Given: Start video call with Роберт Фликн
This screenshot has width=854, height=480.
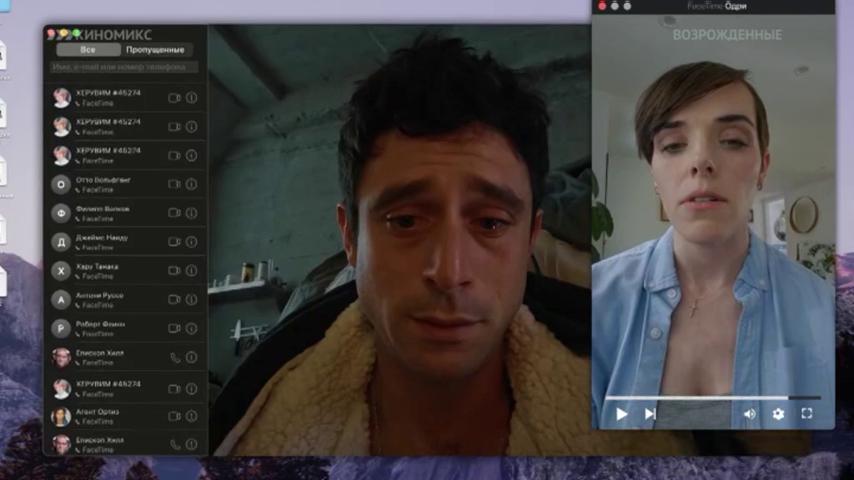Looking at the screenshot, I should click(x=174, y=328).
